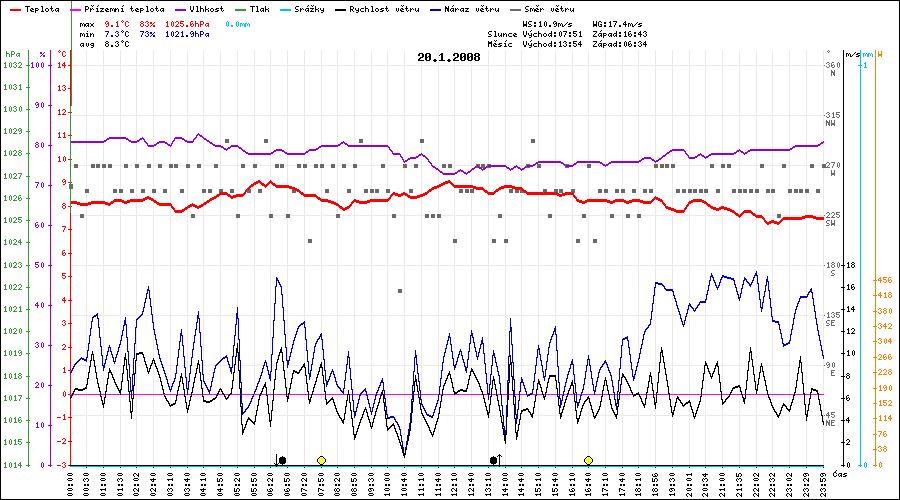Click the 12:10 time axis label
Screen dimensions: 900x500
[x=455, y=484]
